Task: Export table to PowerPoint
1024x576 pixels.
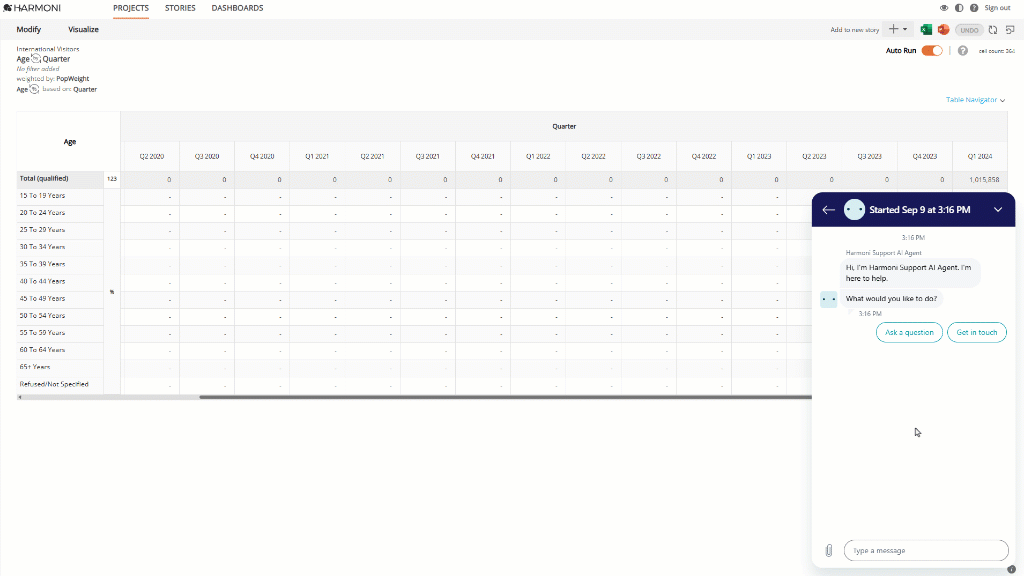Action: 943,29
